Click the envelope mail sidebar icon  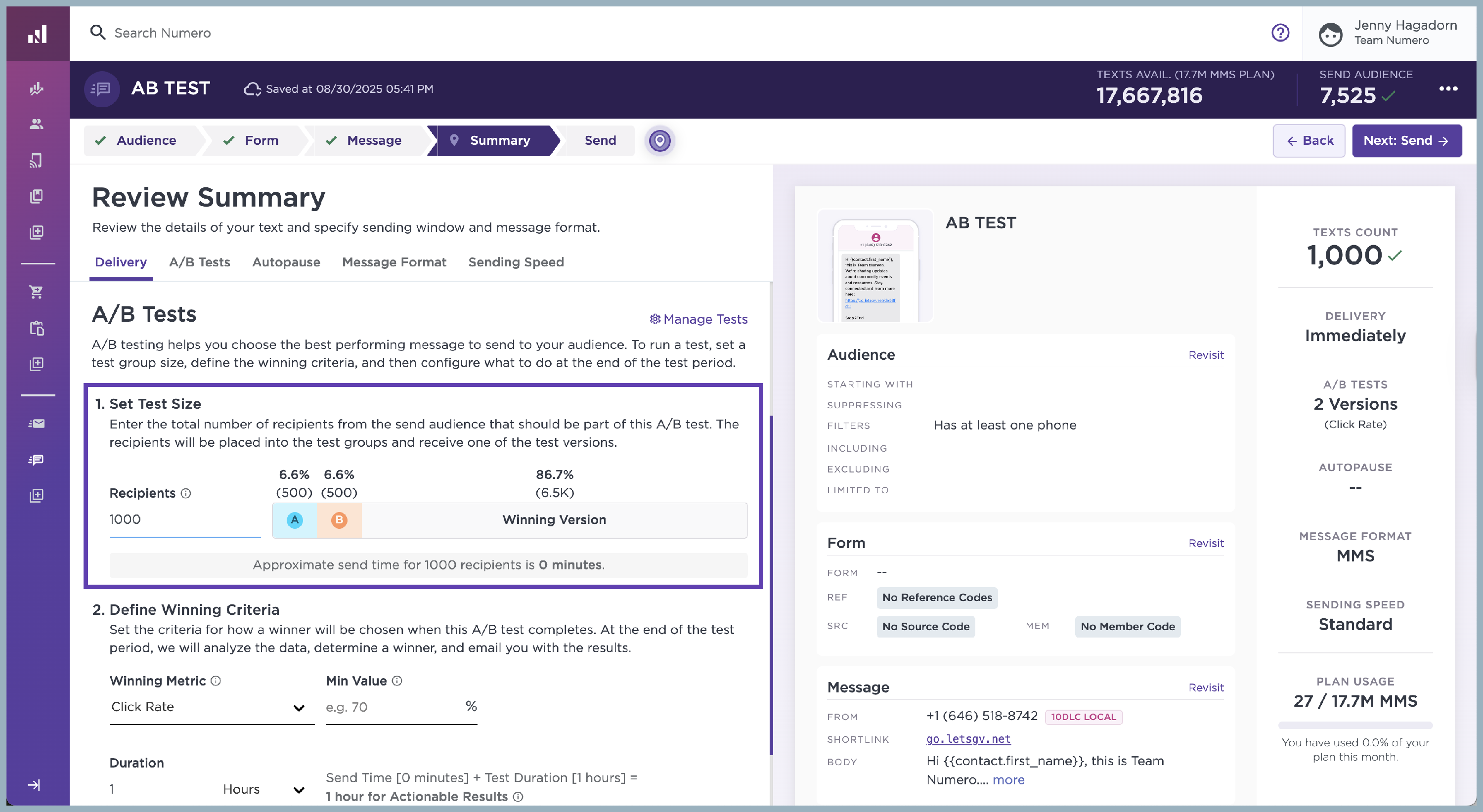37,424
